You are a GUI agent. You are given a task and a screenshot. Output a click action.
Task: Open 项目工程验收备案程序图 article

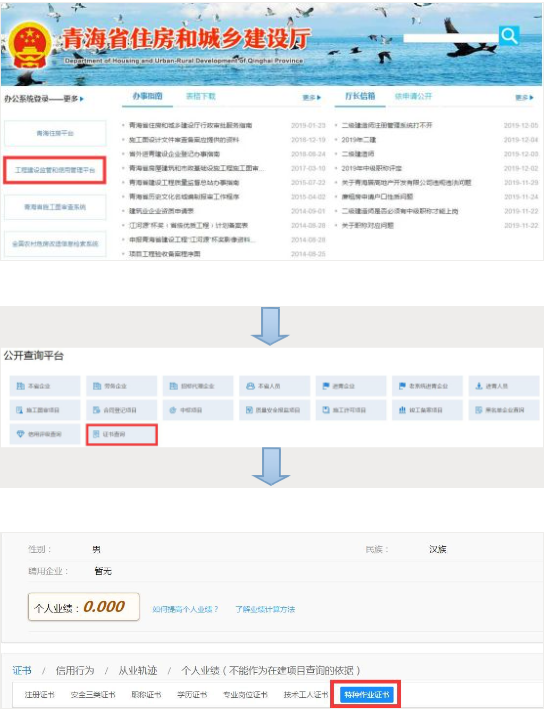coord(165,254)
